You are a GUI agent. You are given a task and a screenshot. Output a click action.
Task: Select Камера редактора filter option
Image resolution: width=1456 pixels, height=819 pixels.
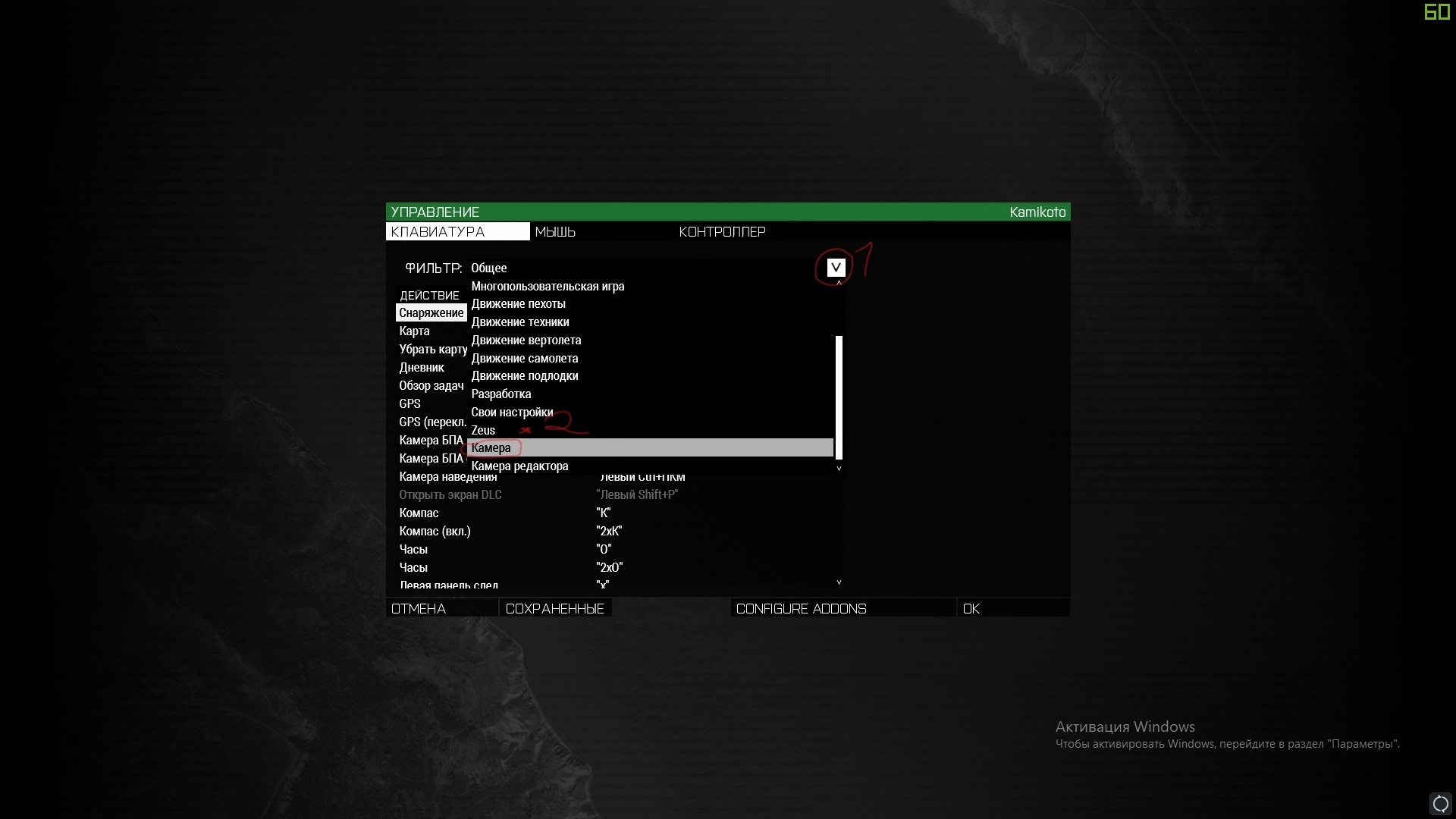coord(519,466)
